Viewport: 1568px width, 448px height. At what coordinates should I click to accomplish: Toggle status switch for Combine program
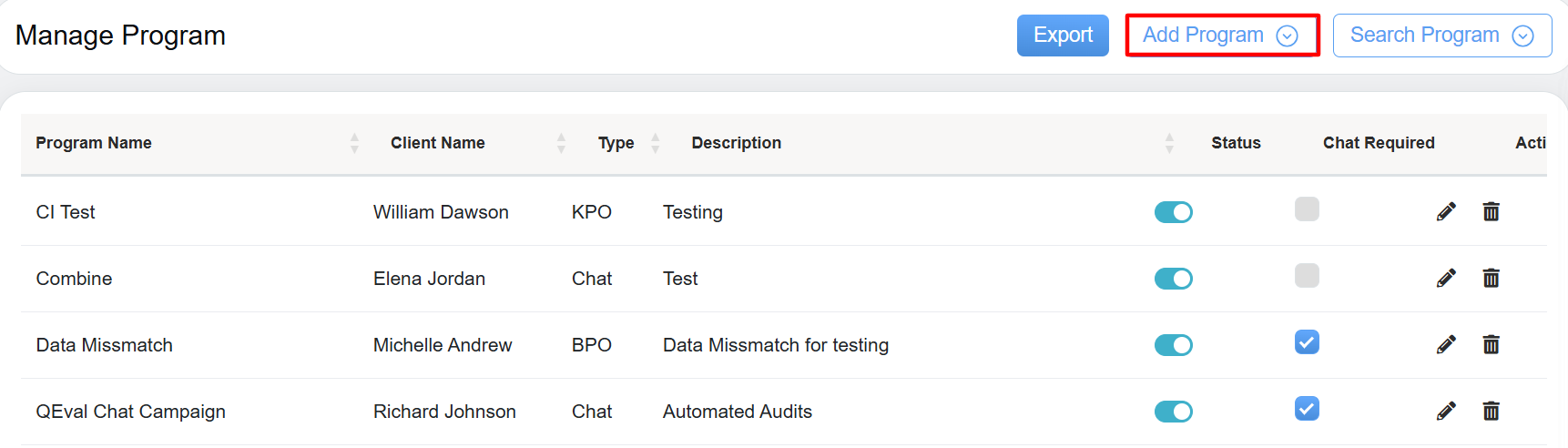tap(1173, 279)
